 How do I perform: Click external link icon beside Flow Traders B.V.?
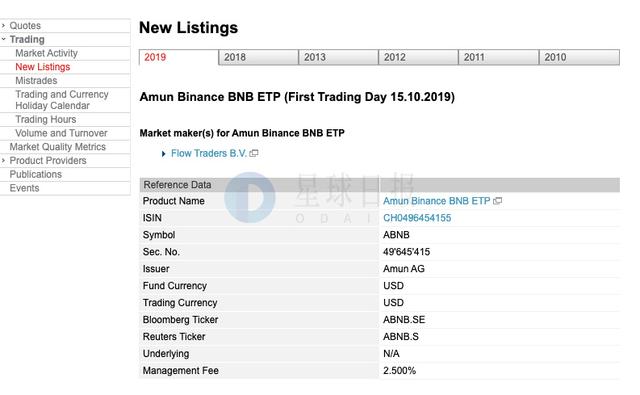click(254, 153)
